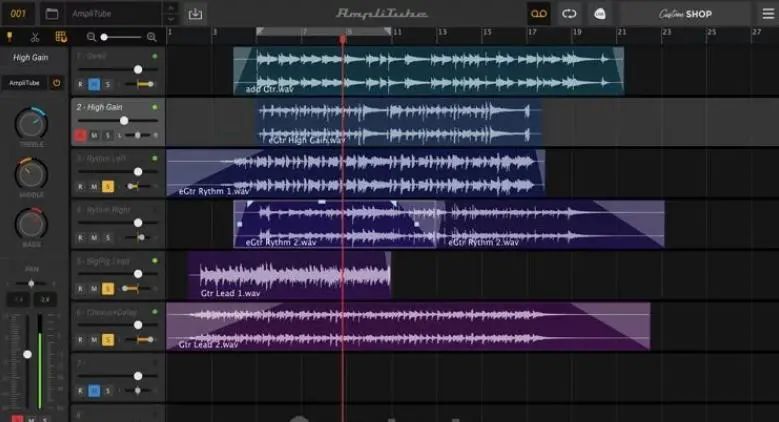Click bar 17 on the timeline ruler

click(x=532, y=32)
